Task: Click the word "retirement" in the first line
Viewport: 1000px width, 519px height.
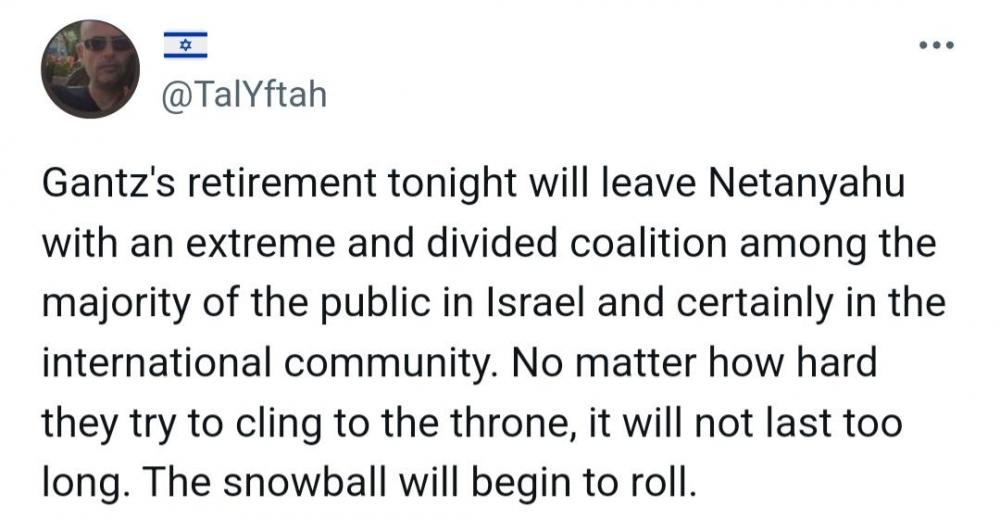Action: 281,184
